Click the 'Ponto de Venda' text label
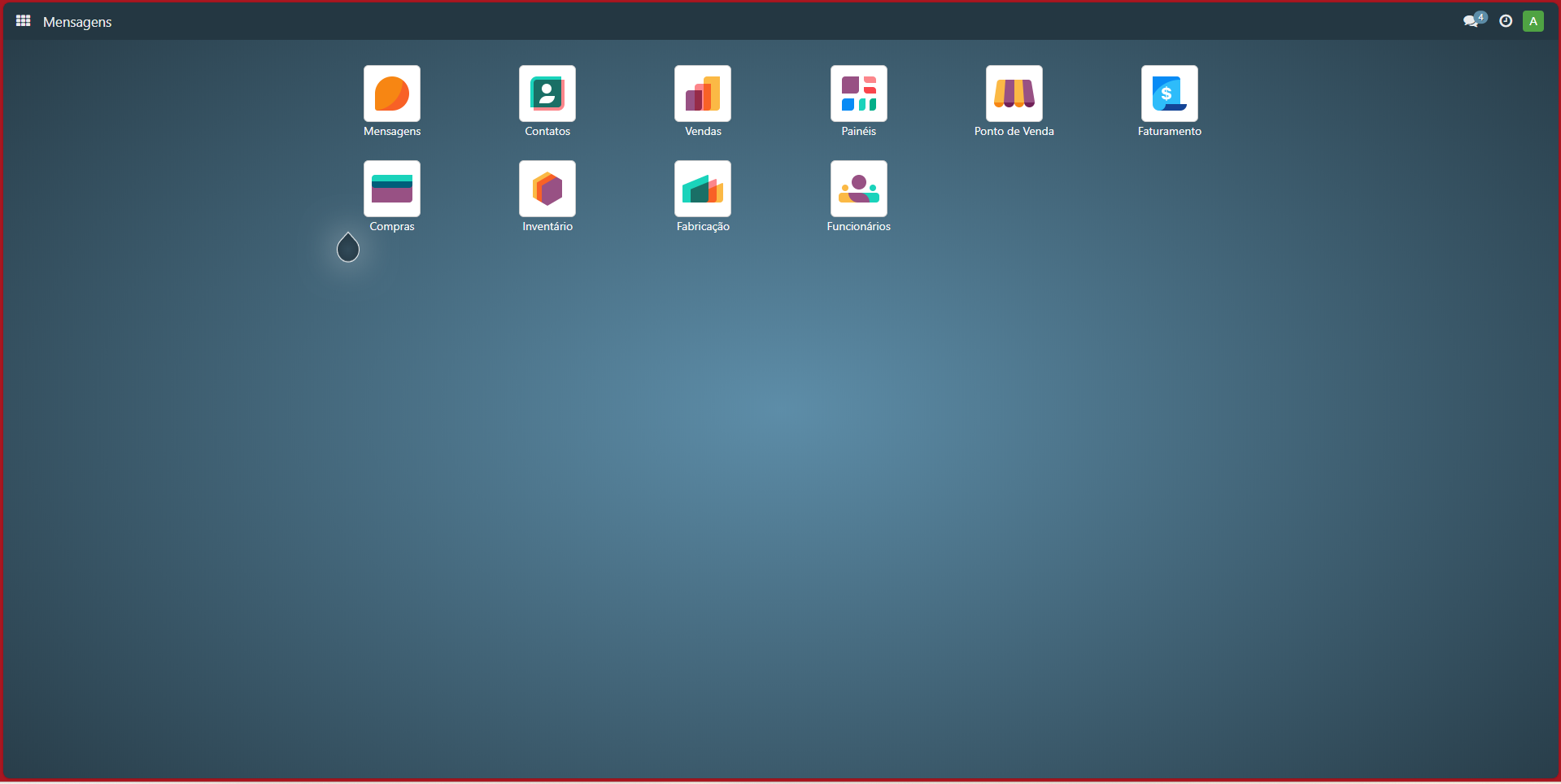The height and width of the screenshot is (784, 1561). click(x=1014, y=131)
